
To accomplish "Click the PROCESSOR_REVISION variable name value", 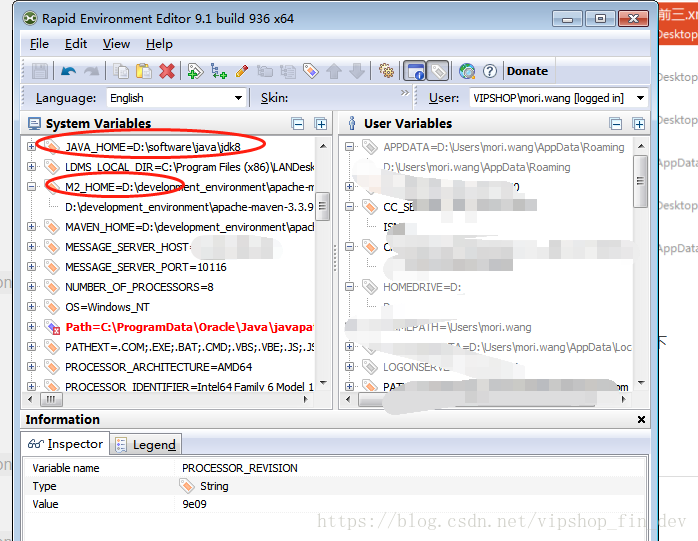I will click(239, 468).
